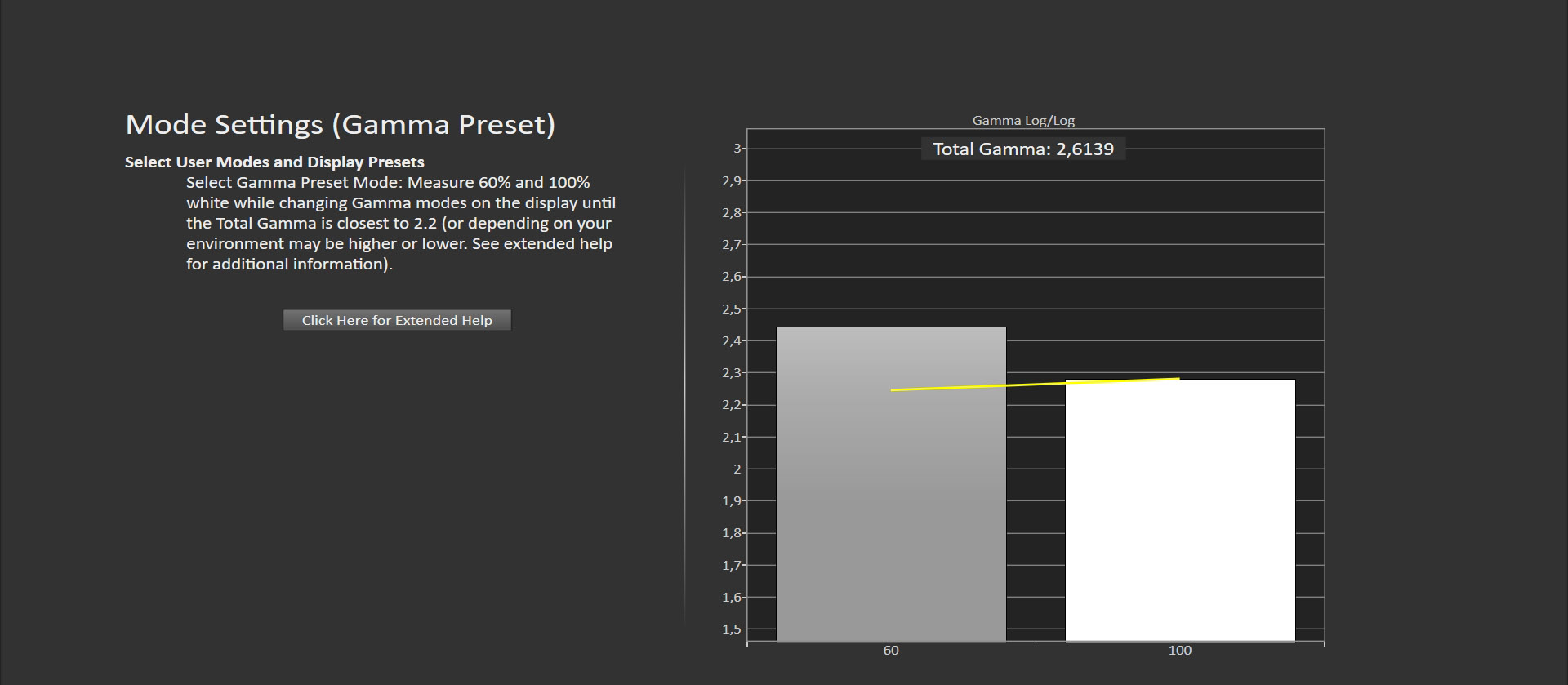Click the vertical divider beside the chart
Screen dimensions: 1568x685
[684, 396]
